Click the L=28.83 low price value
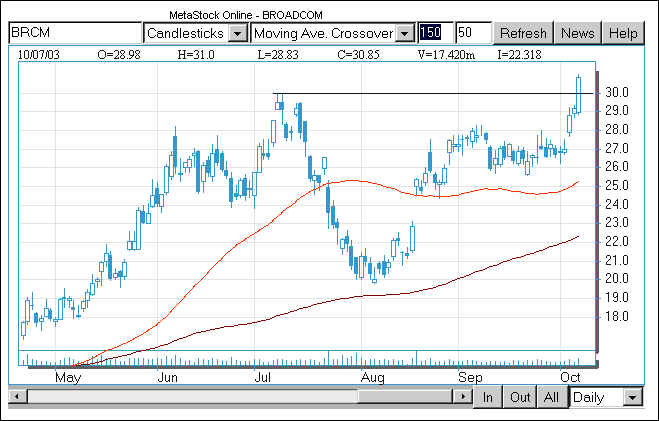659x421 pixels. tap(277, 55)
